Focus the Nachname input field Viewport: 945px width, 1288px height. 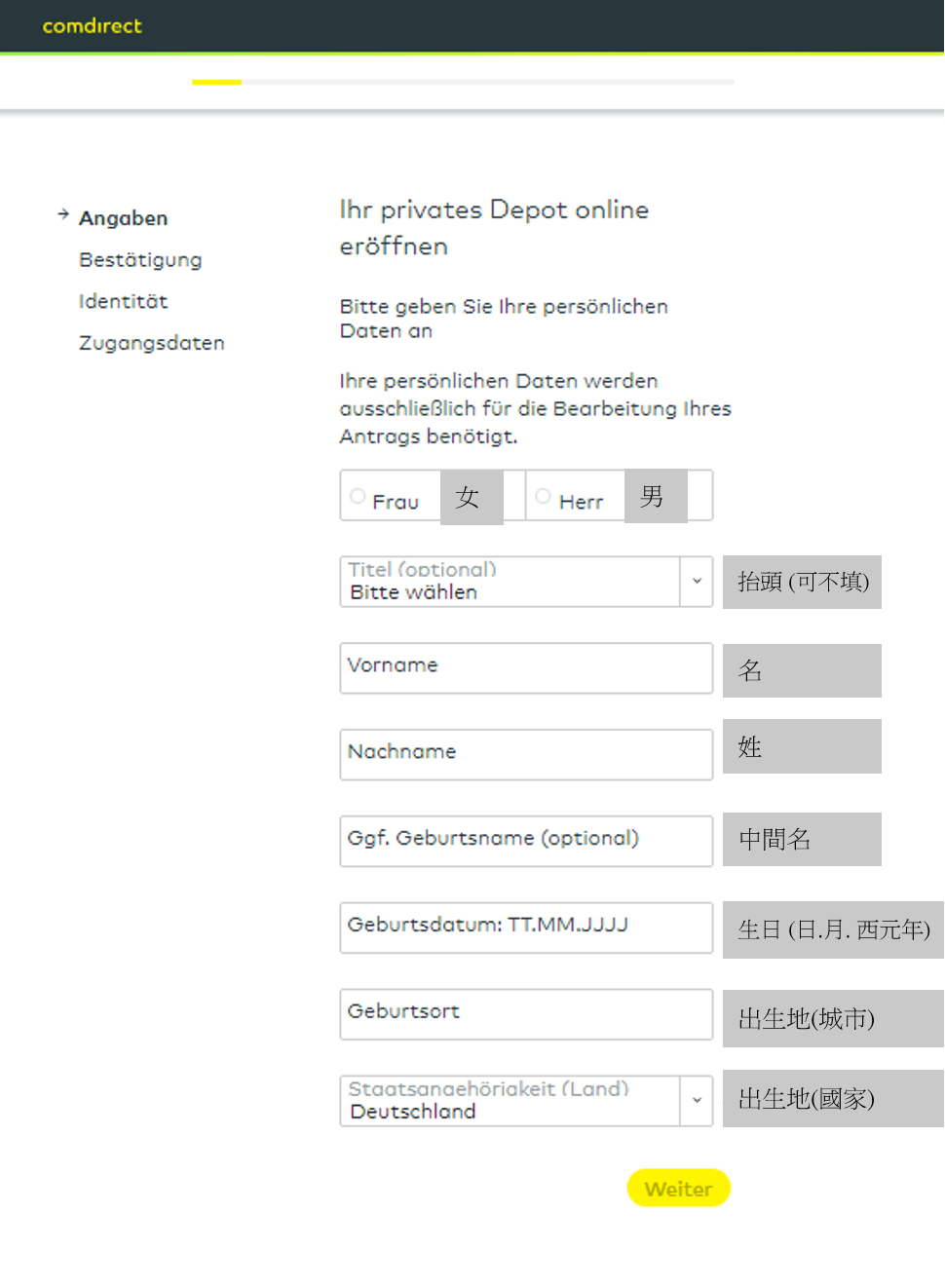(526, 755)
